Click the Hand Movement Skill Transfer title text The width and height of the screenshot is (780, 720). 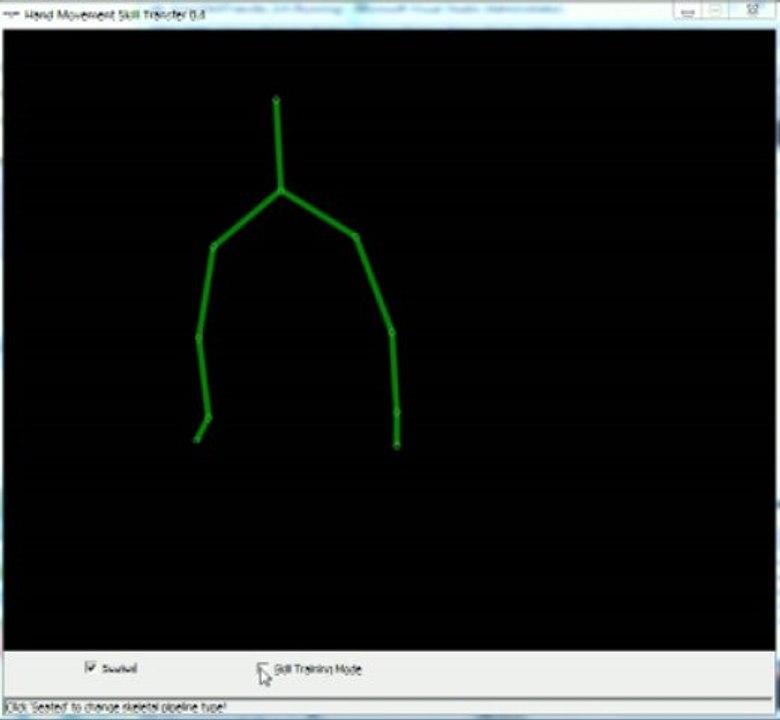click(x=115, y=14)
